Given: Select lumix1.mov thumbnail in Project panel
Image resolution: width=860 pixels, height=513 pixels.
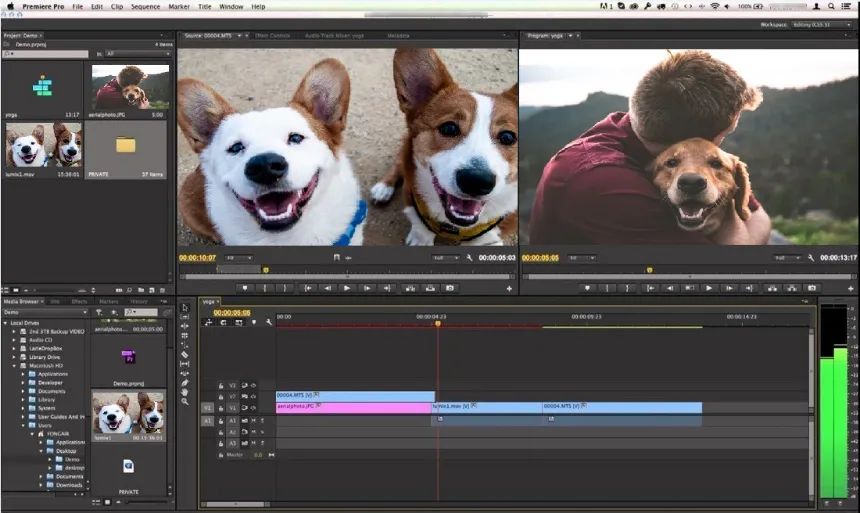Looking at the screenshot, I should pyautogui.click(x=43, y=145).
